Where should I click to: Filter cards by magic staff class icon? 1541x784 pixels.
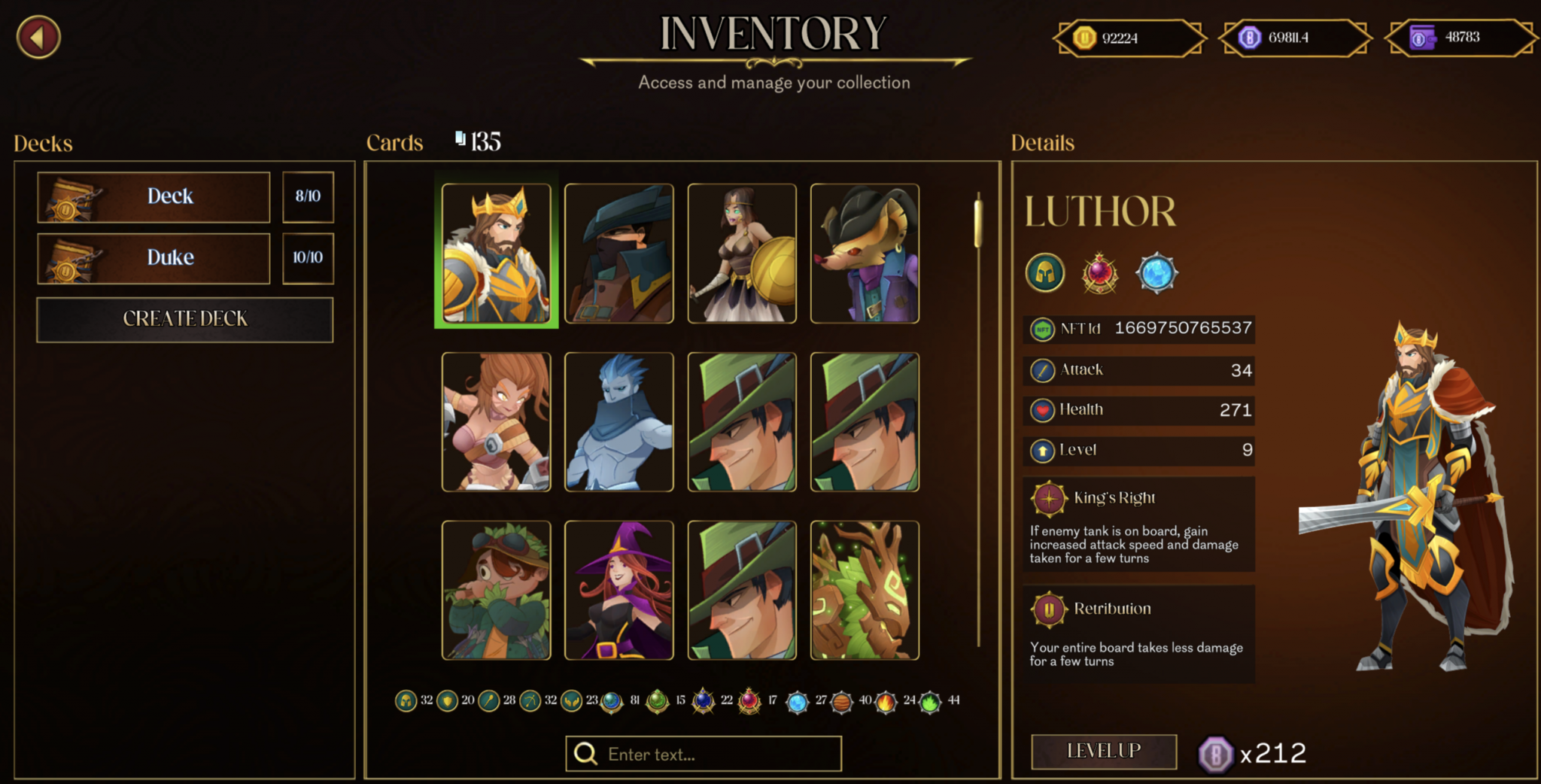coord(488,701)
